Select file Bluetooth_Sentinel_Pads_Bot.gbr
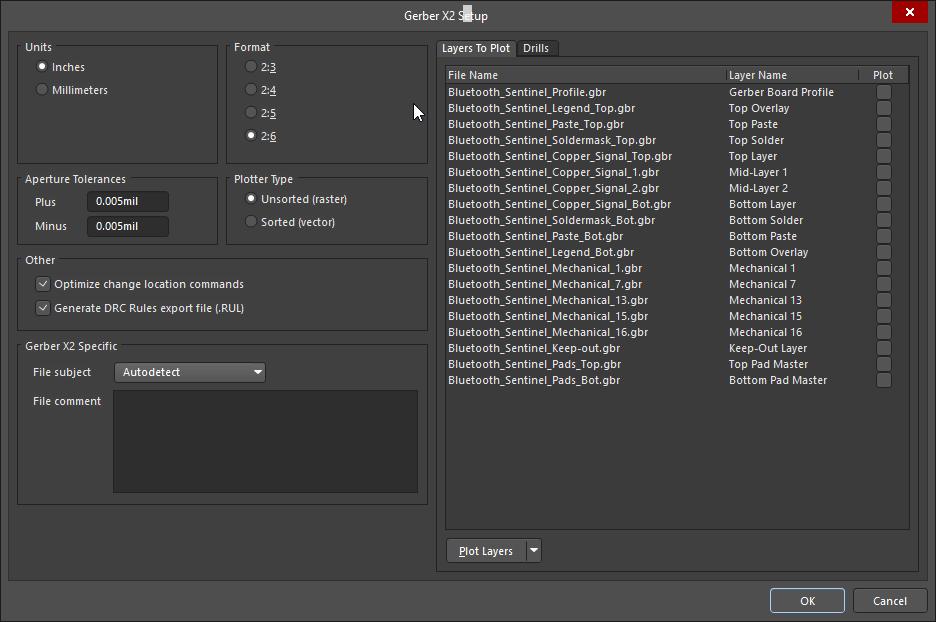This screenshot has width=936, height=622. click(534, 380)
